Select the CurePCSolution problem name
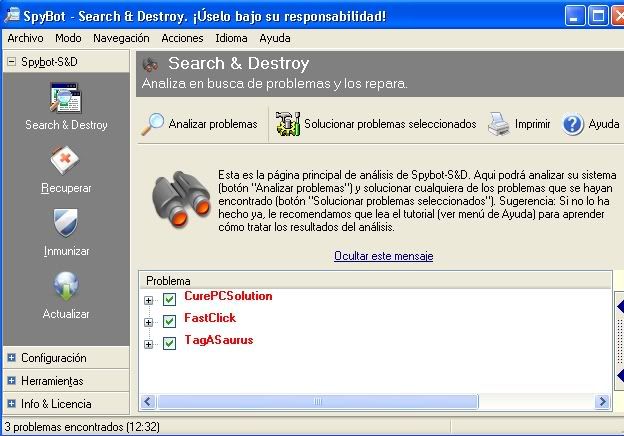This screenshot has width=624, height=436. coord(228,296)
